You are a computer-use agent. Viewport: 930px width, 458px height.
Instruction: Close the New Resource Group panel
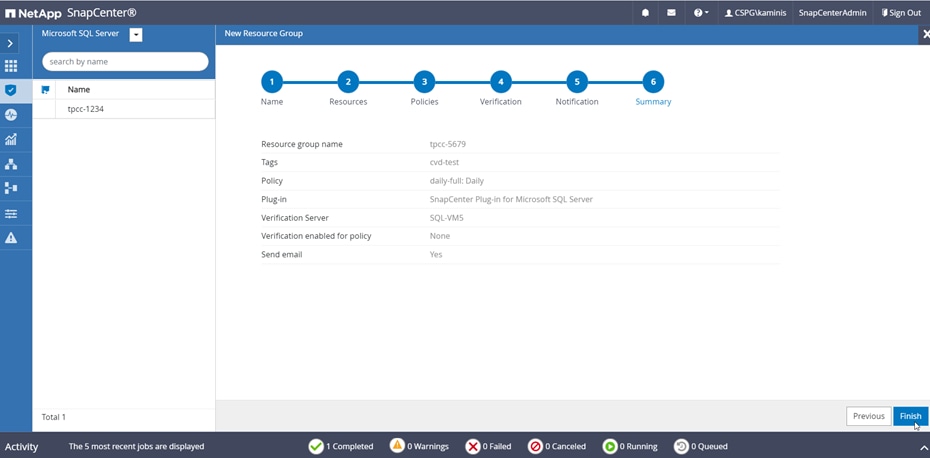point(925,34)
